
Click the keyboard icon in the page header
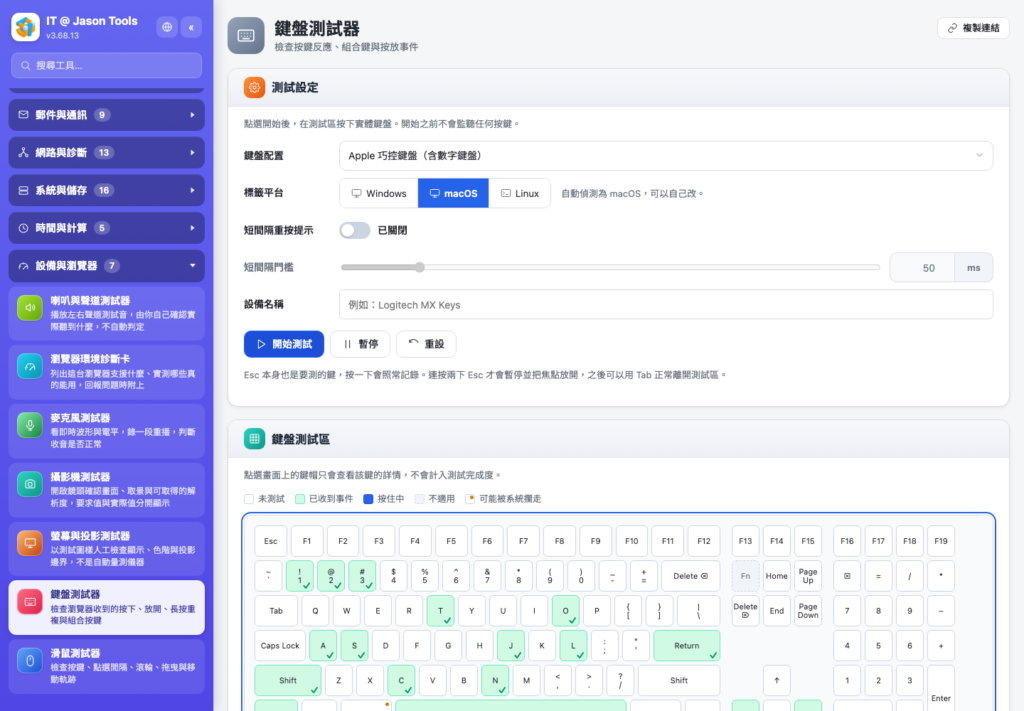click(x=246, y=35)
